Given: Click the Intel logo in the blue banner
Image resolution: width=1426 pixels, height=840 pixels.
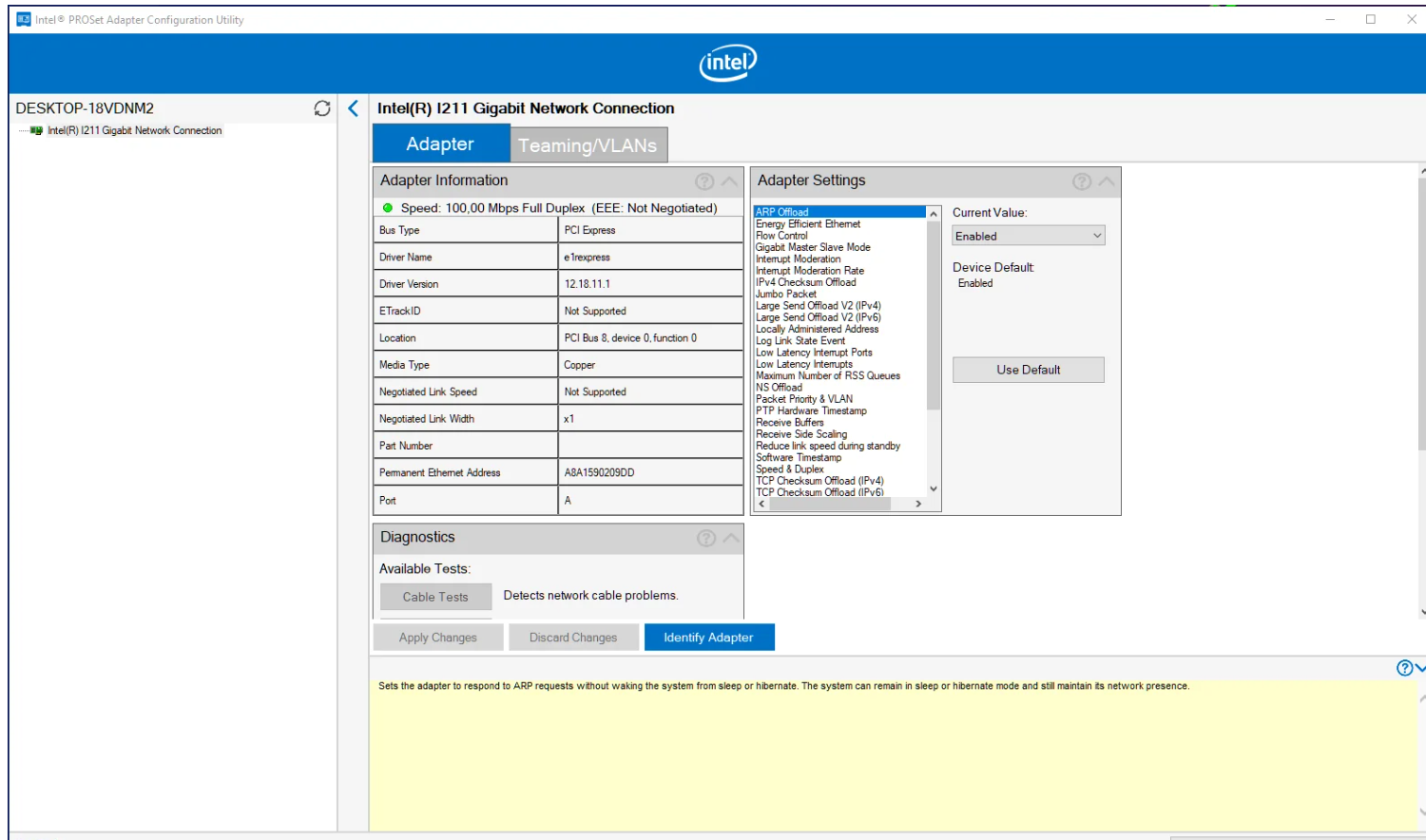Looking at the screenshot, I should click(728, 63).
